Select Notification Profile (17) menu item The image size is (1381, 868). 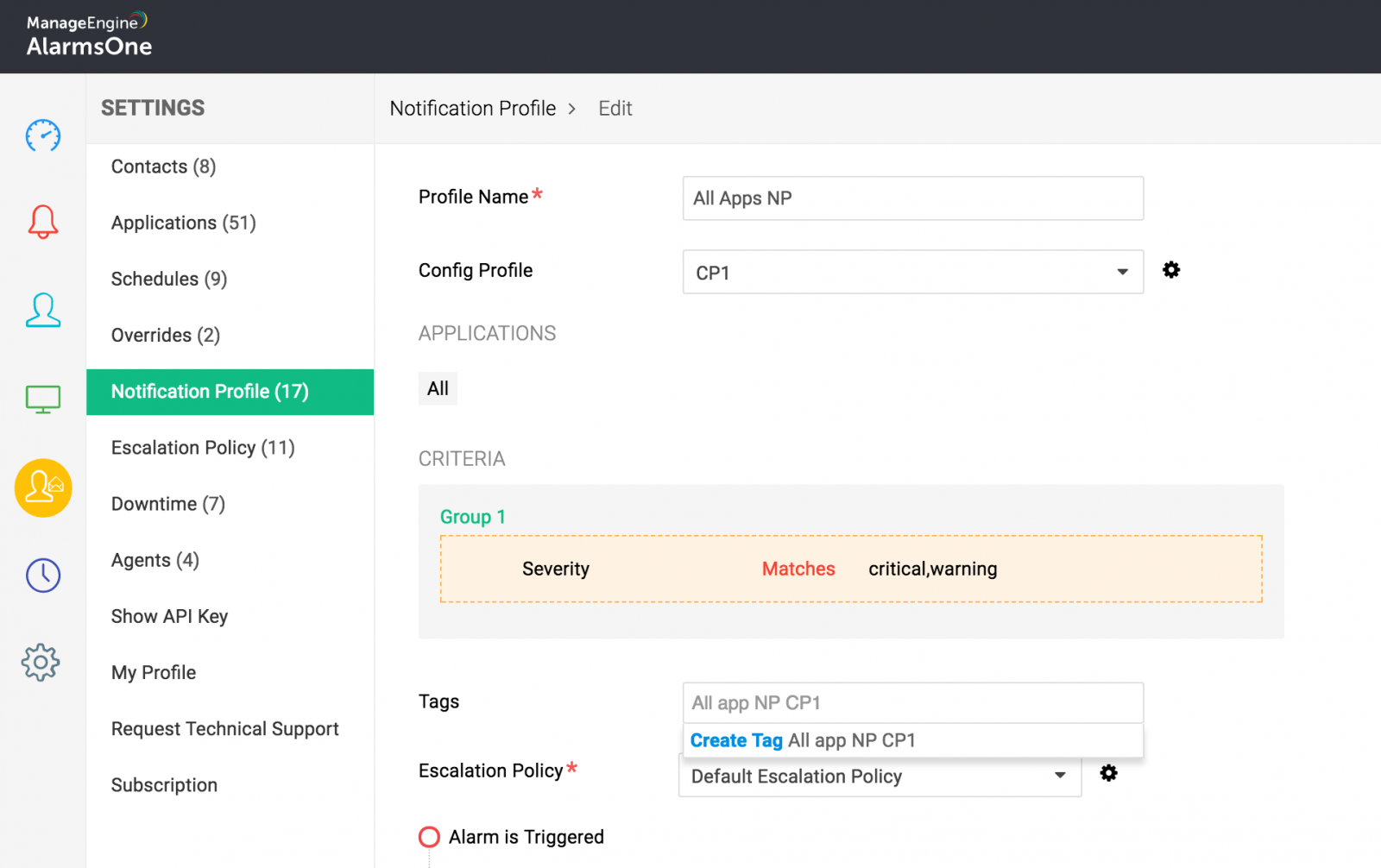(230, 392)
